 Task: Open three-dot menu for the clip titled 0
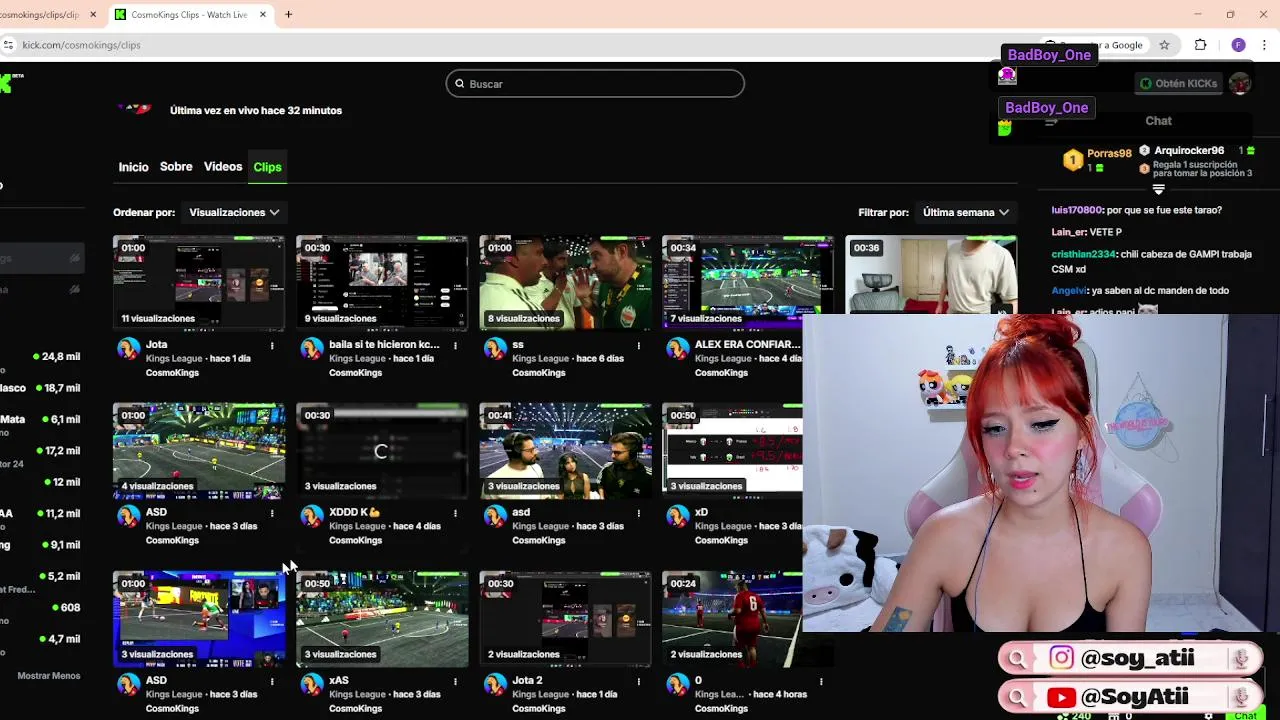coord(821,681)
